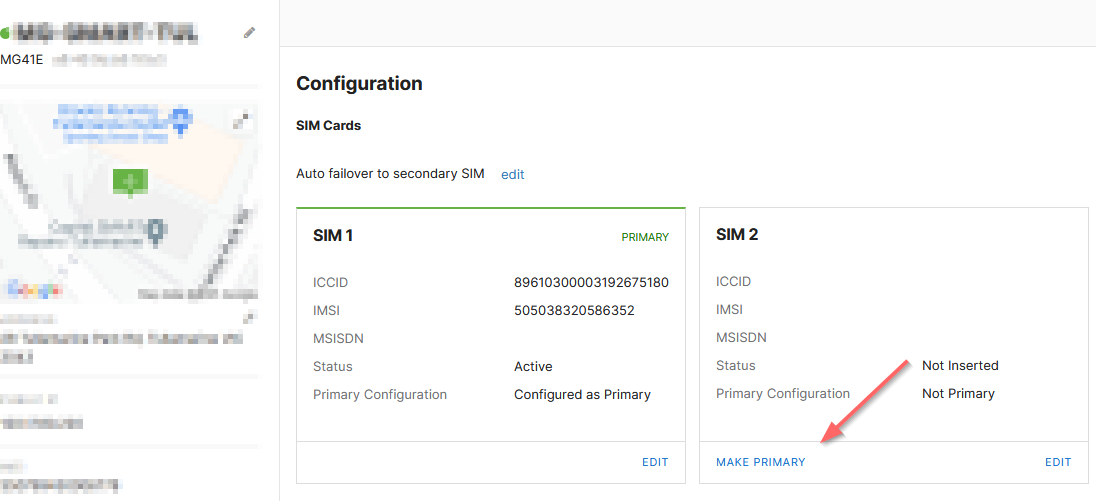Open EDIT for SIM 1
Viewport: 1096px width, 501px height.
(655, 462)
